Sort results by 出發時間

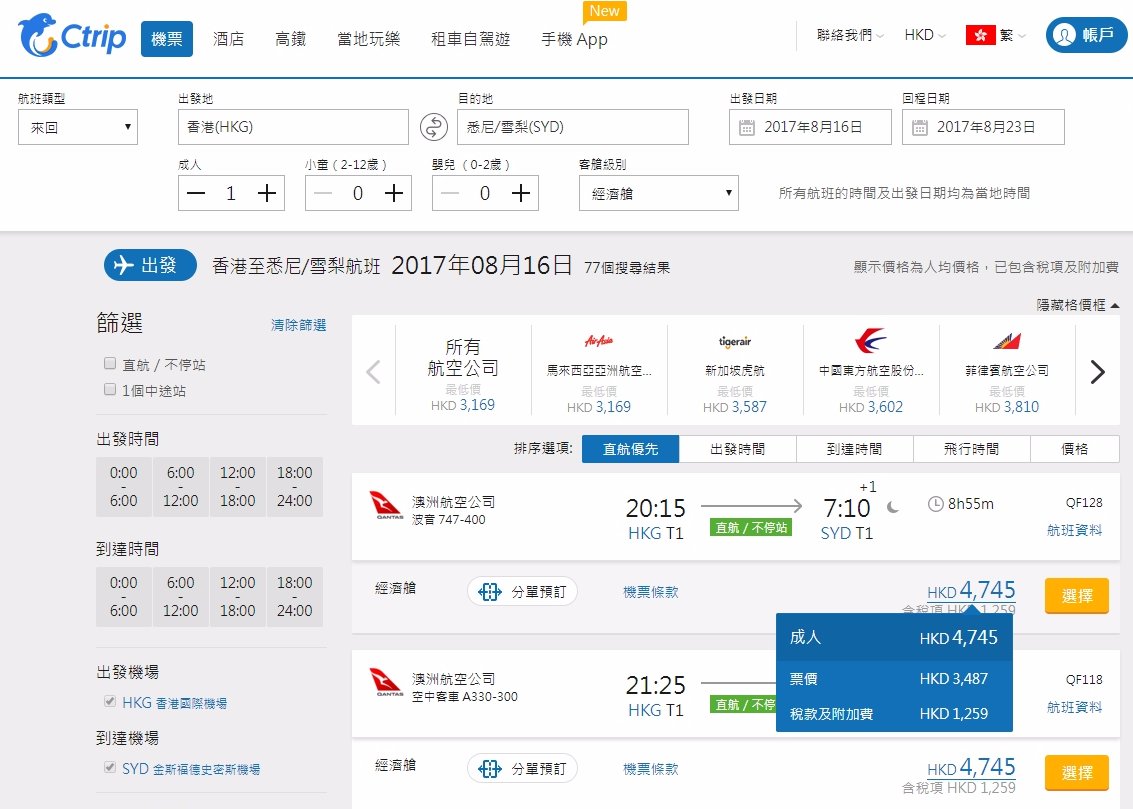738,449
